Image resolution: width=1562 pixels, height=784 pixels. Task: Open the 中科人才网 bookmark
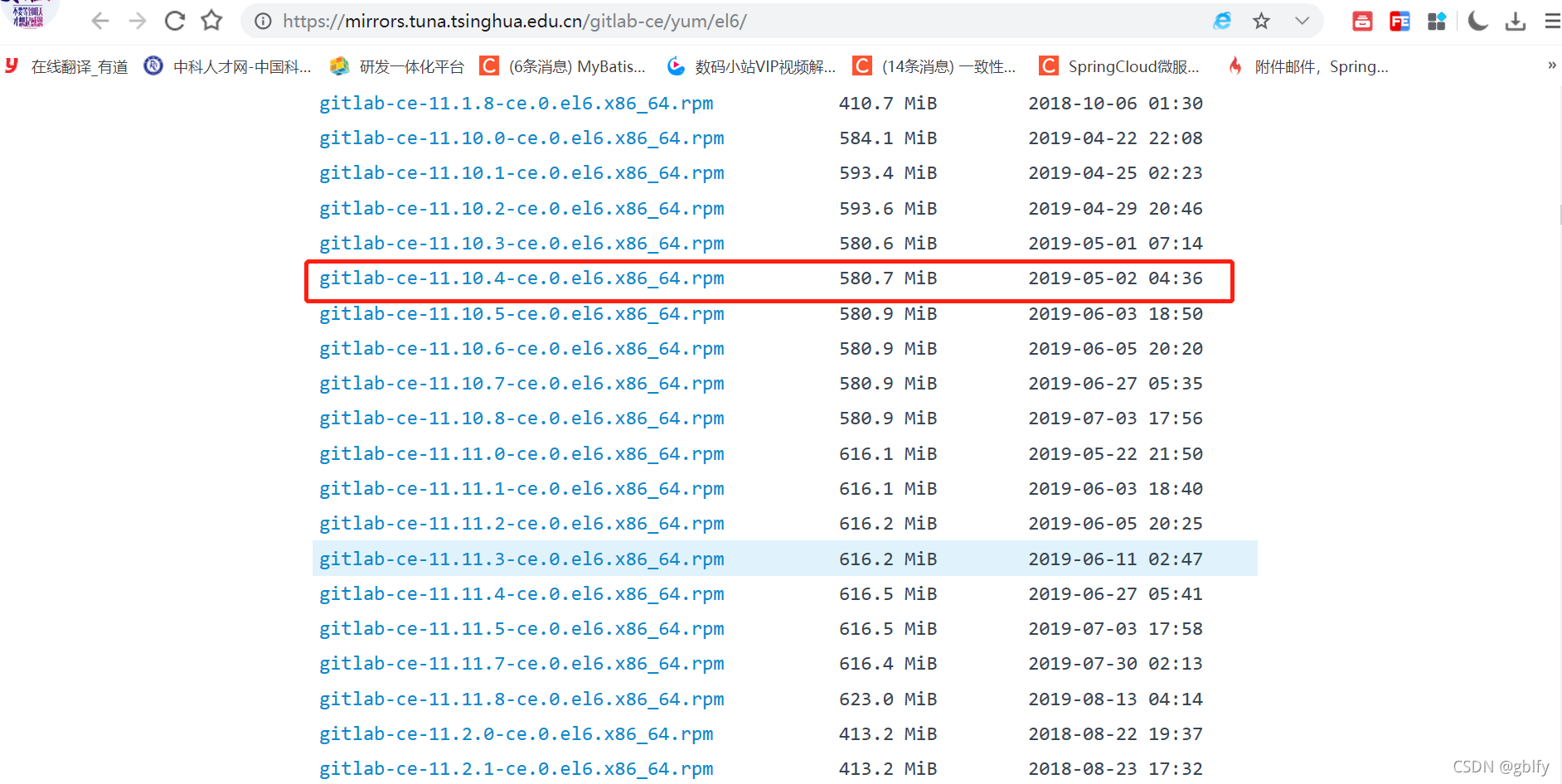[x=227, y=66]
